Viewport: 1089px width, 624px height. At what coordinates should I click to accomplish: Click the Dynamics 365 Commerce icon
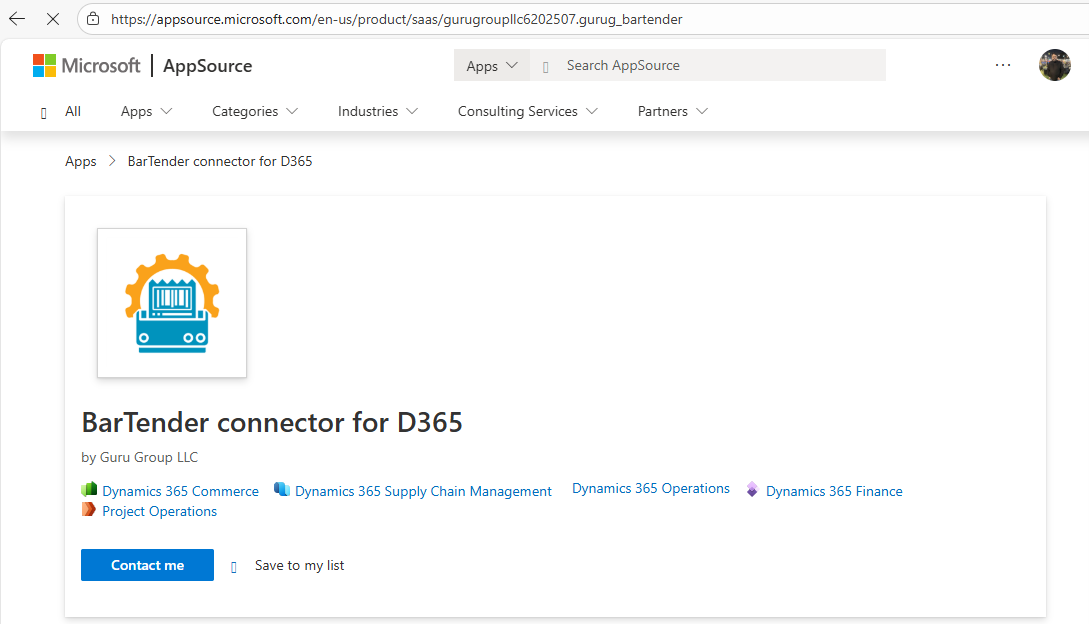click(89, 490)
